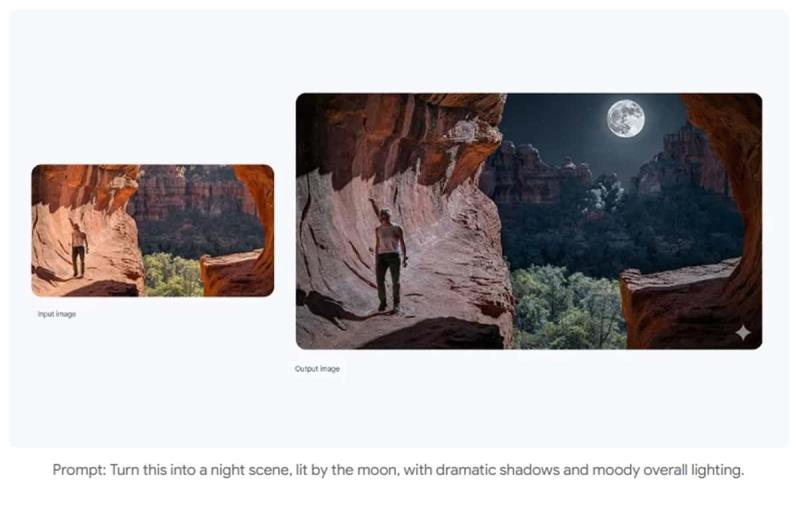Image resolution: width=800 pixels, height=509 pixels.
Task: Click the rock ledge beside the sparkle watermark
Action: click(x=684, y=306)
